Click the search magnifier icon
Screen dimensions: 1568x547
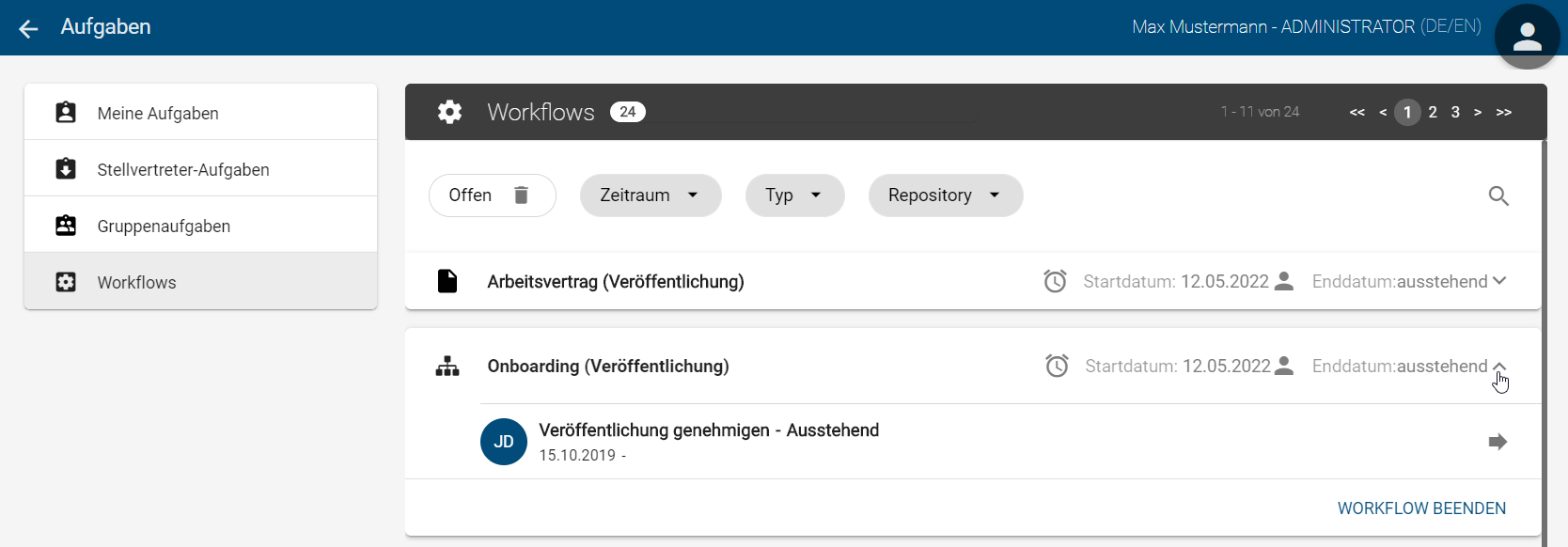click(1499, 195)
